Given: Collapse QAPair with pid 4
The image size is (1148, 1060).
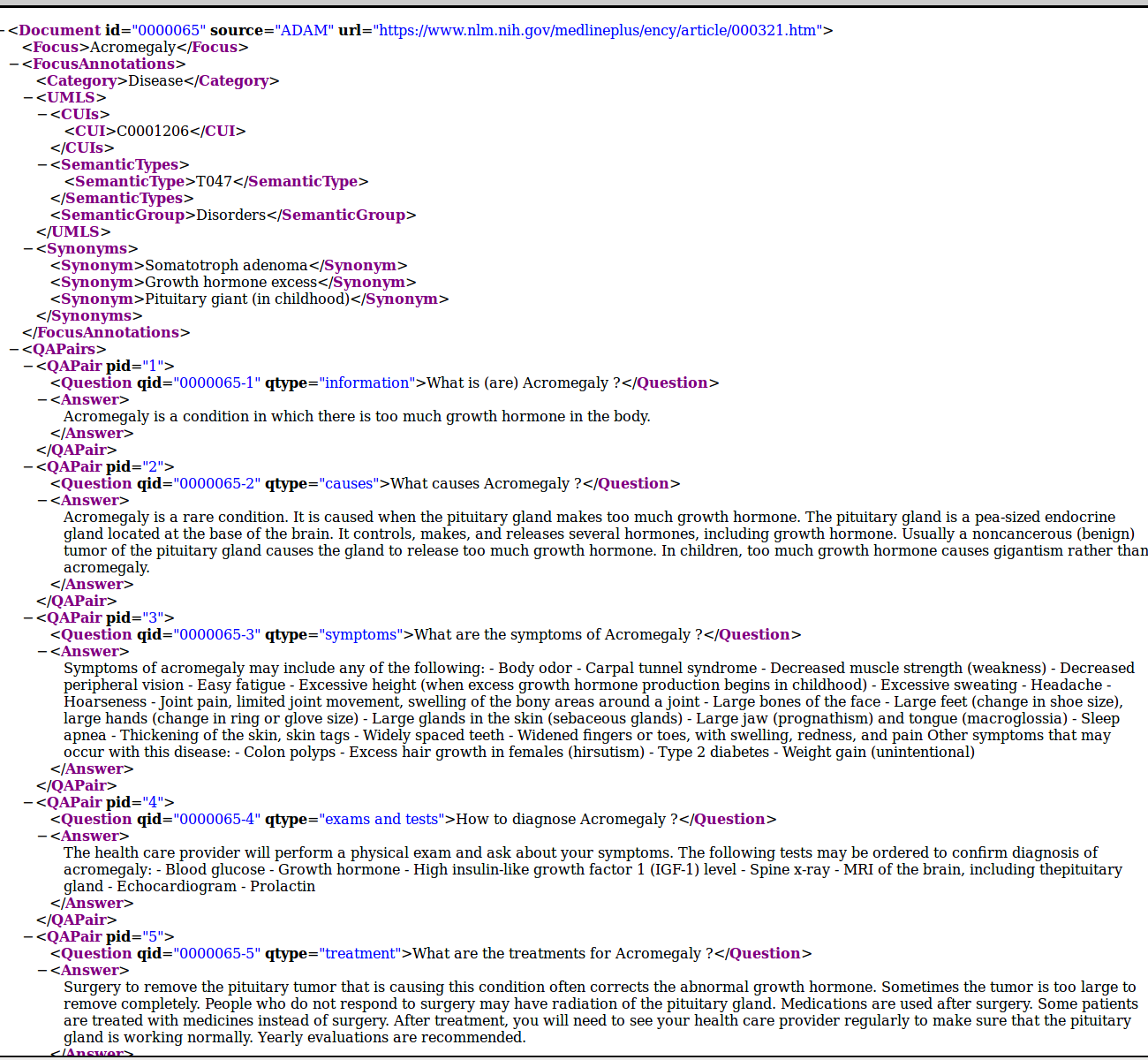Looking at the screenshot, I should [x=28, y=802].
